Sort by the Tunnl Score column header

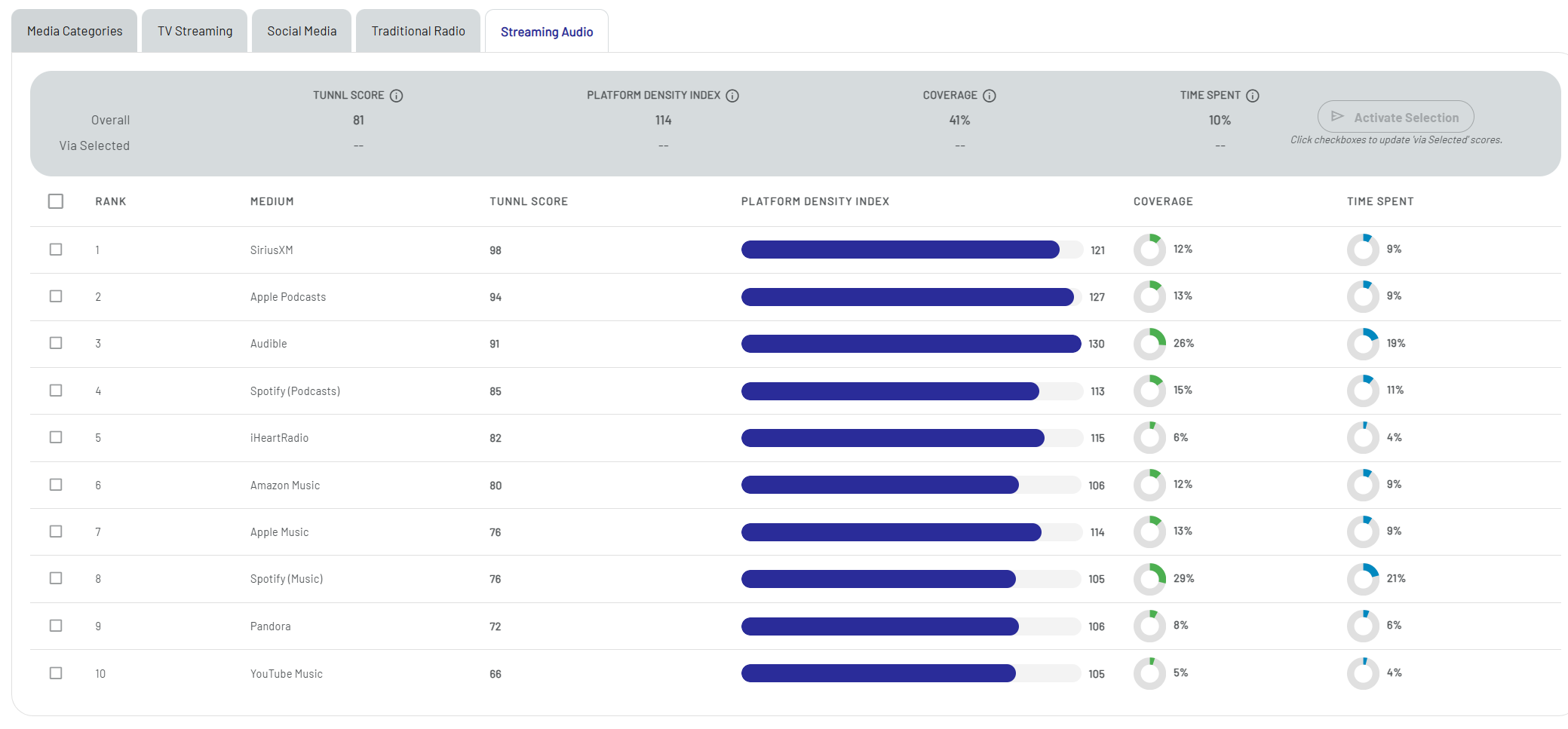pos(528,201)
